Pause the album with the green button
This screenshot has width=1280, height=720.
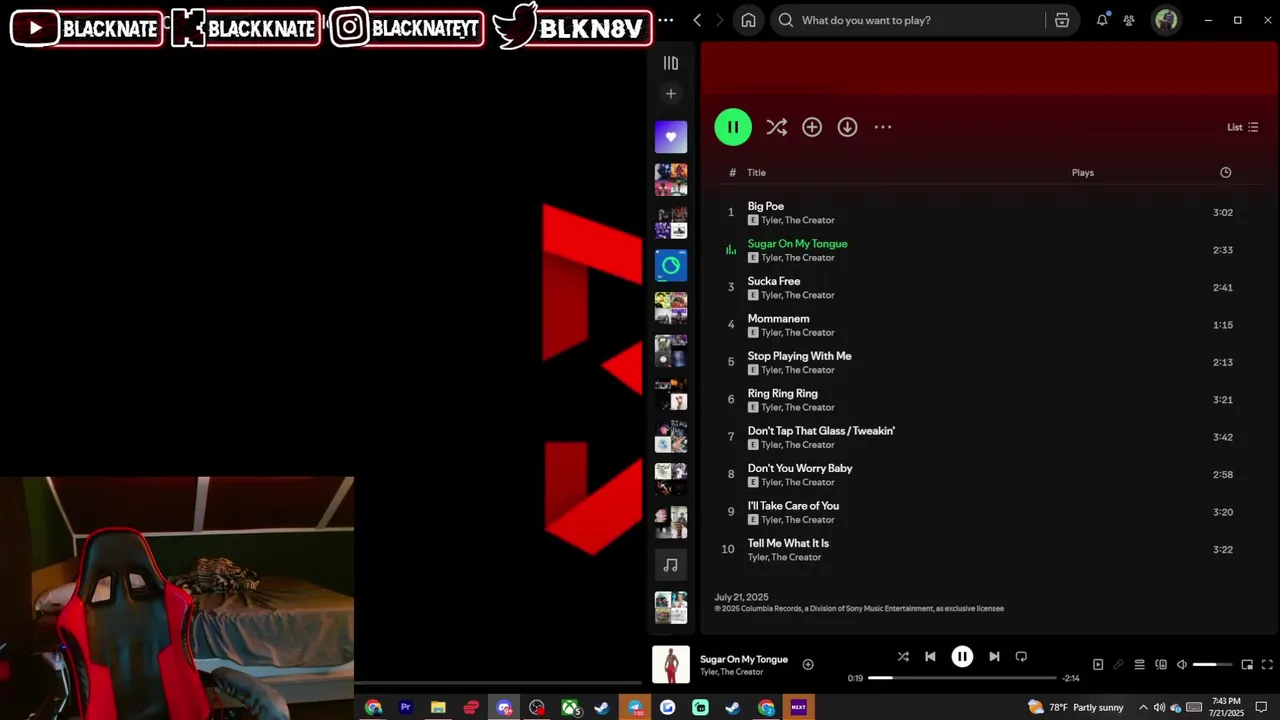(x=733, y=127)
